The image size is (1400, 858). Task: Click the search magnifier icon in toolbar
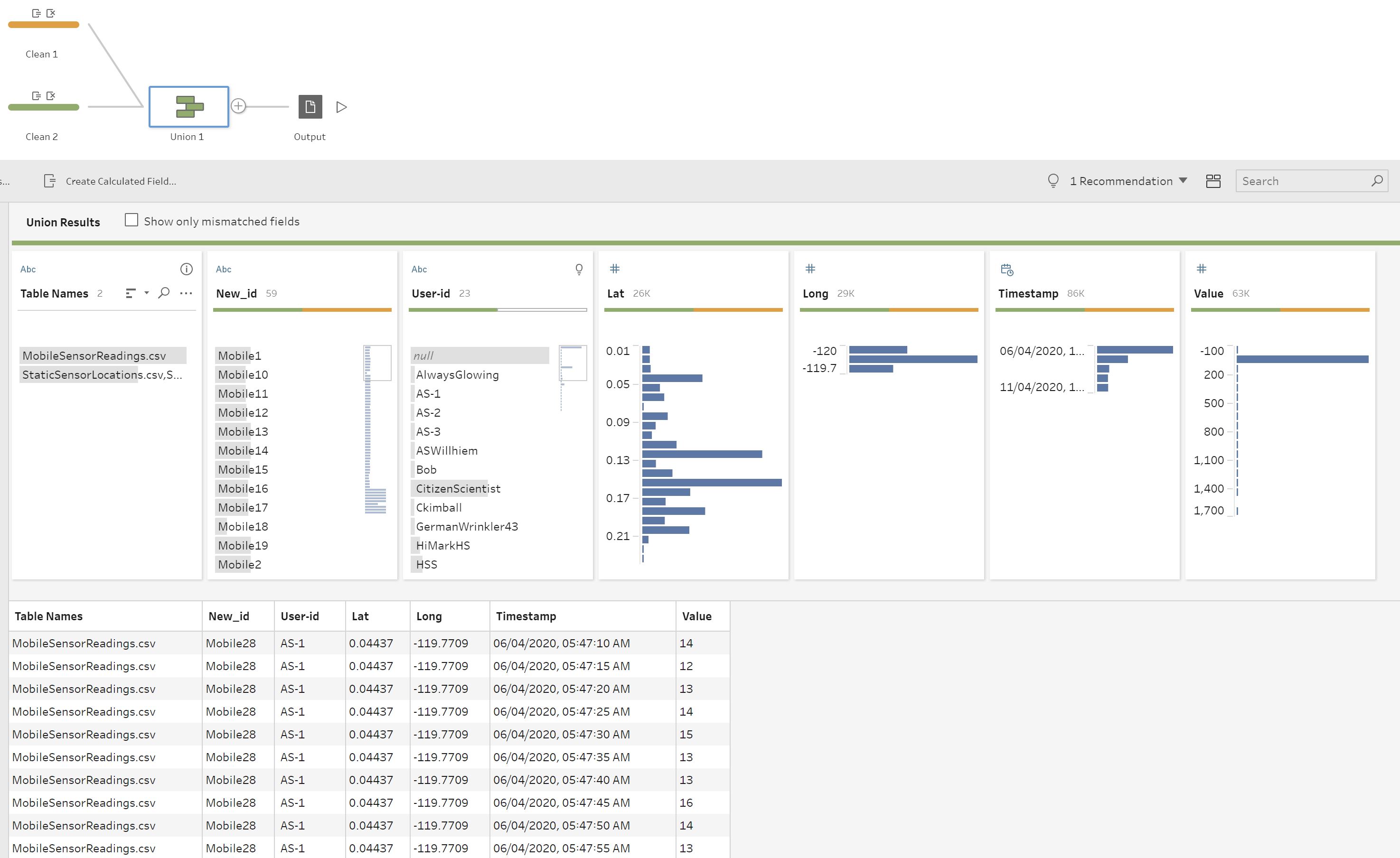pos(1377,181)
